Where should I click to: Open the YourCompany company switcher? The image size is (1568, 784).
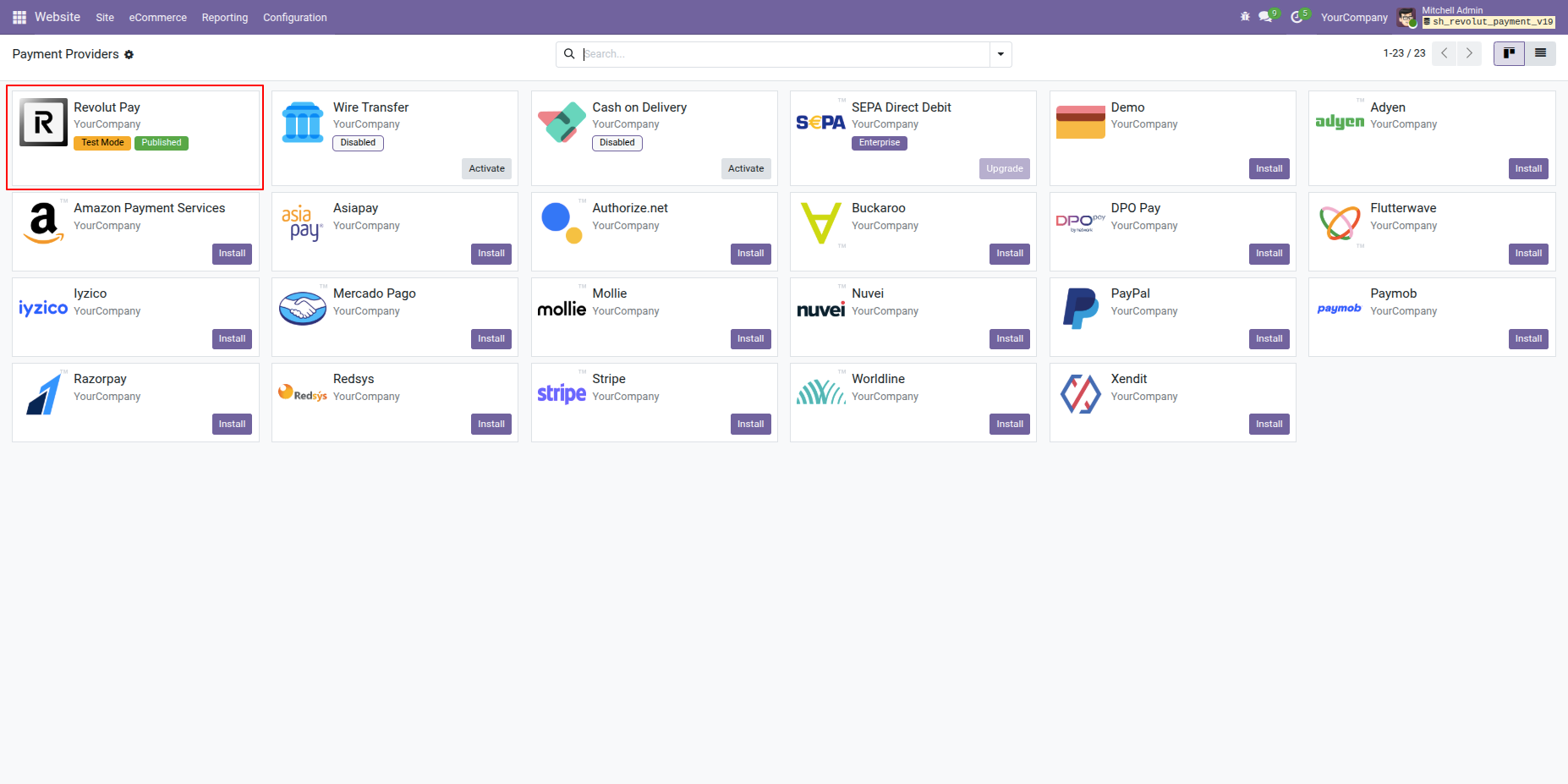(1354, 17)
